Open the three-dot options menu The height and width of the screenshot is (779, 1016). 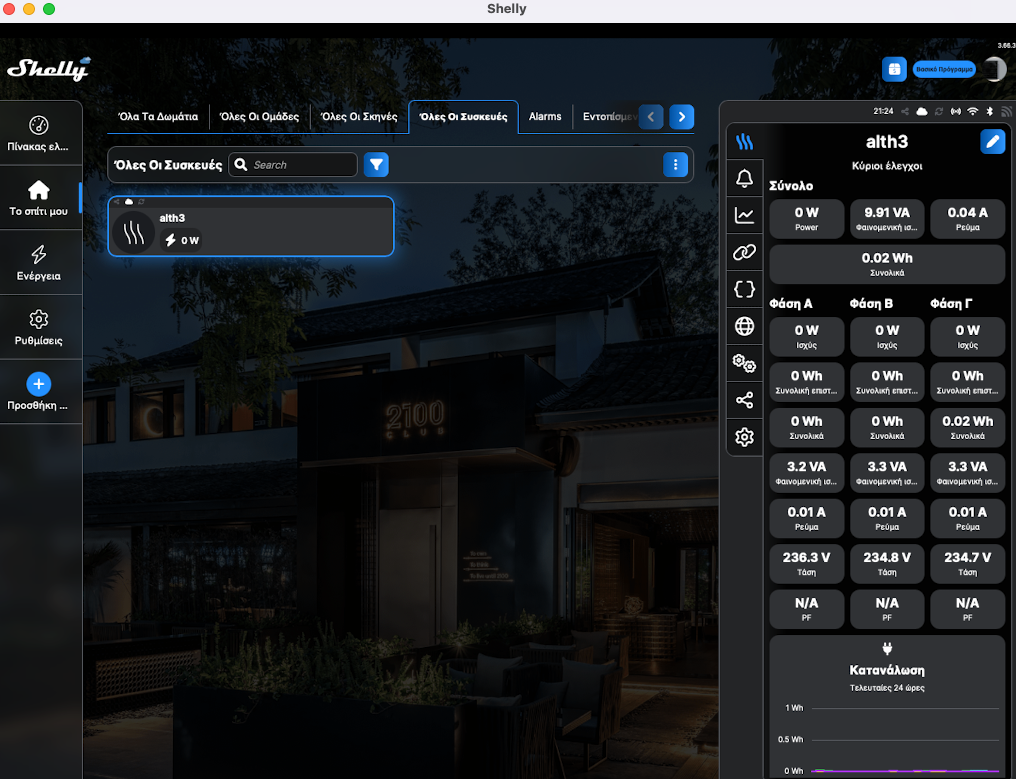pyautogui.click(x=675, y=165)
